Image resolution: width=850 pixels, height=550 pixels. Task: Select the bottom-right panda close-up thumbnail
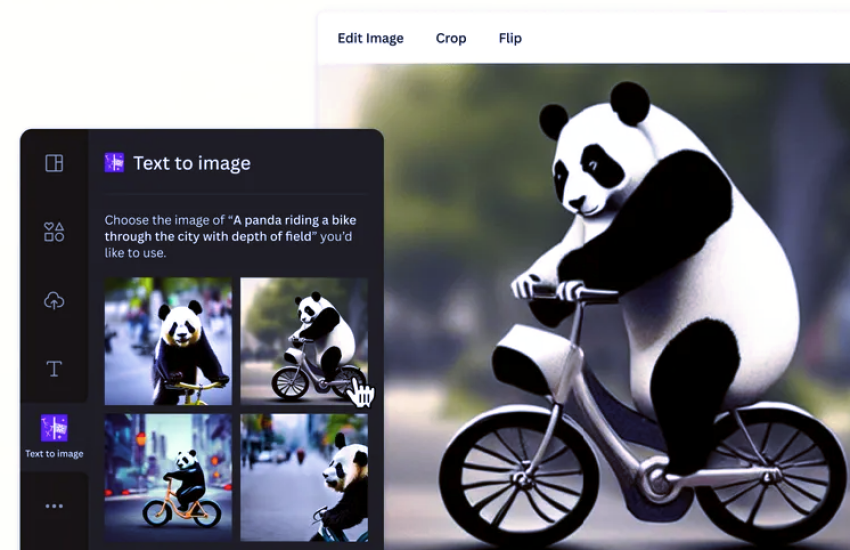(303, 477)
